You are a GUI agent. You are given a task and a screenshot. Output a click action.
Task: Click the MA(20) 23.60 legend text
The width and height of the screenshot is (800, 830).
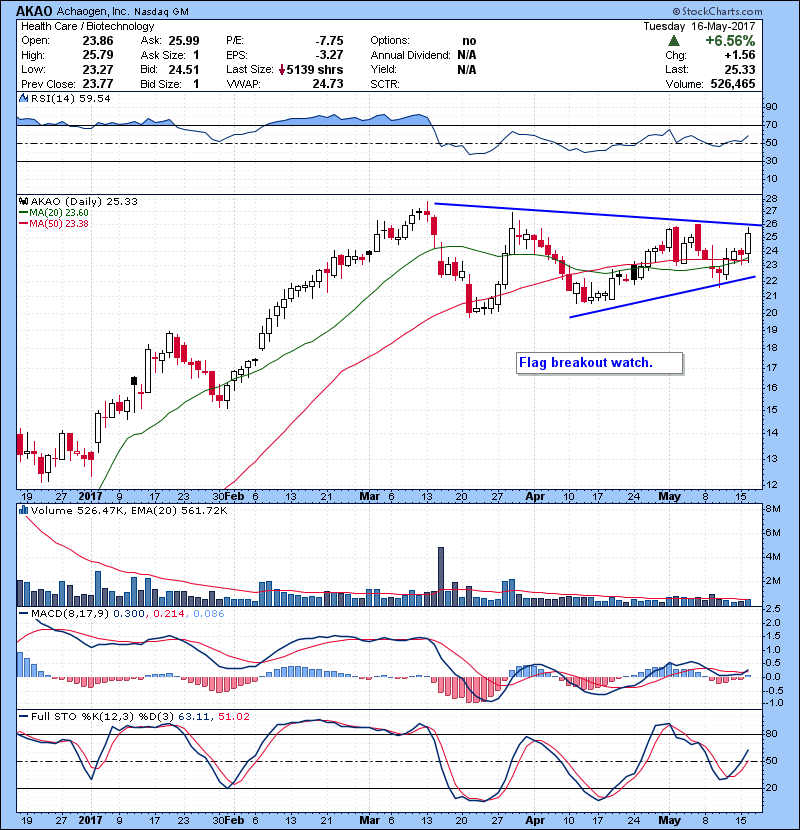point(59,212)
